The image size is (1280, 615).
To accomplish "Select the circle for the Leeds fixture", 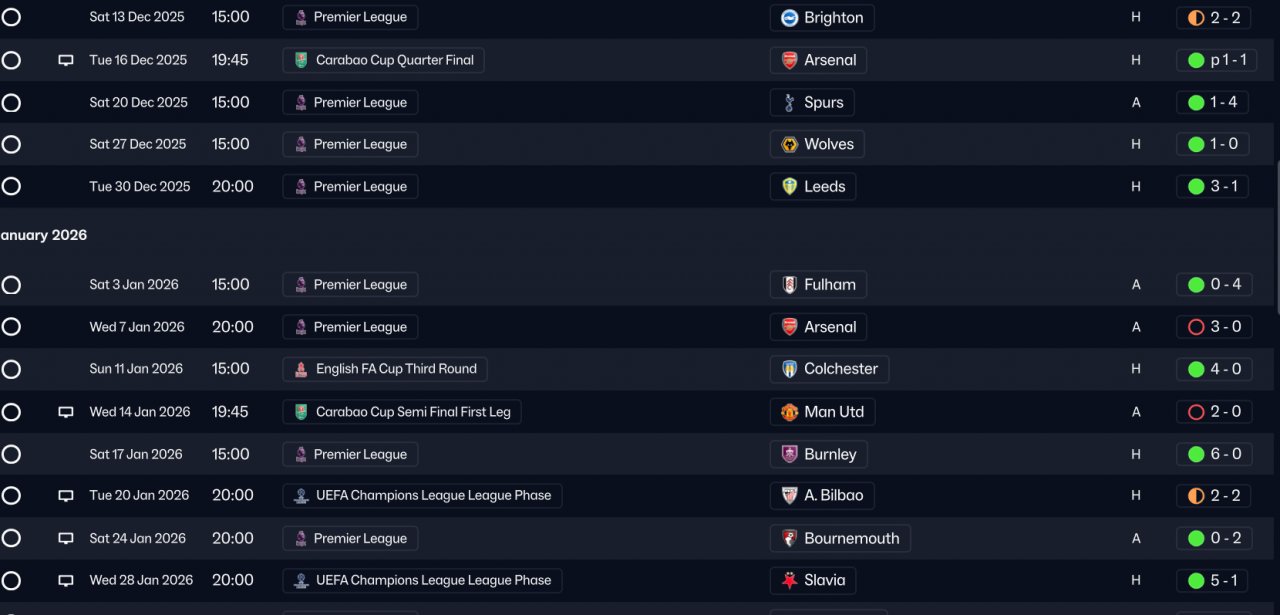I will 11,186.
